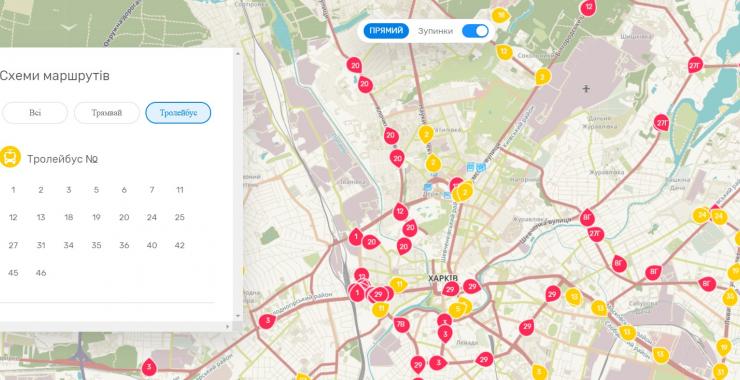Switch to the Трамвай tab

[107, 113]
